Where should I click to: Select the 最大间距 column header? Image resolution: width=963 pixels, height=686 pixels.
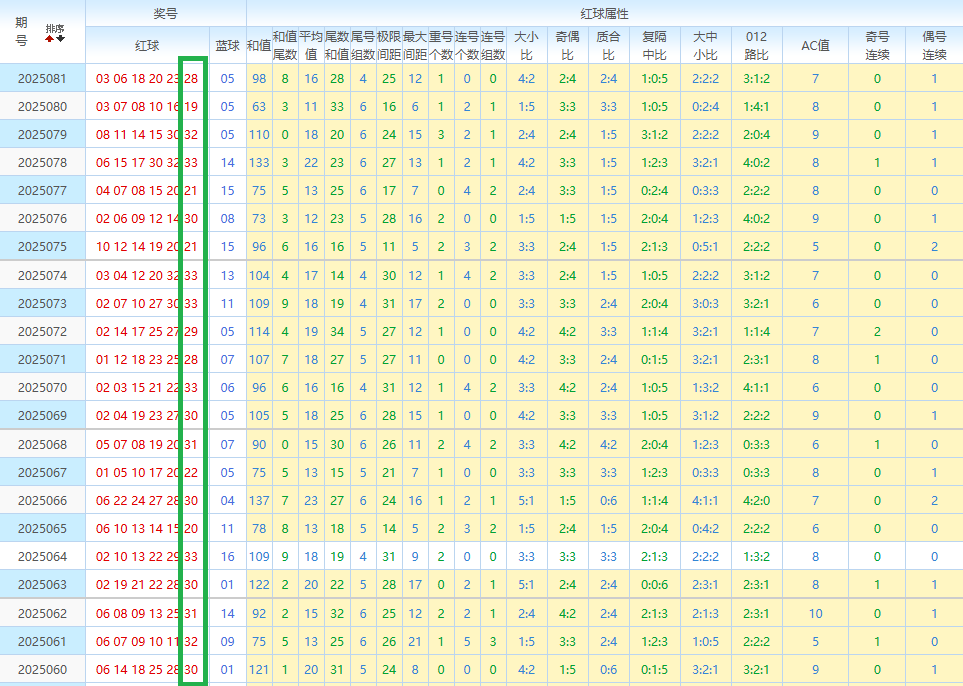coord(415,45)
